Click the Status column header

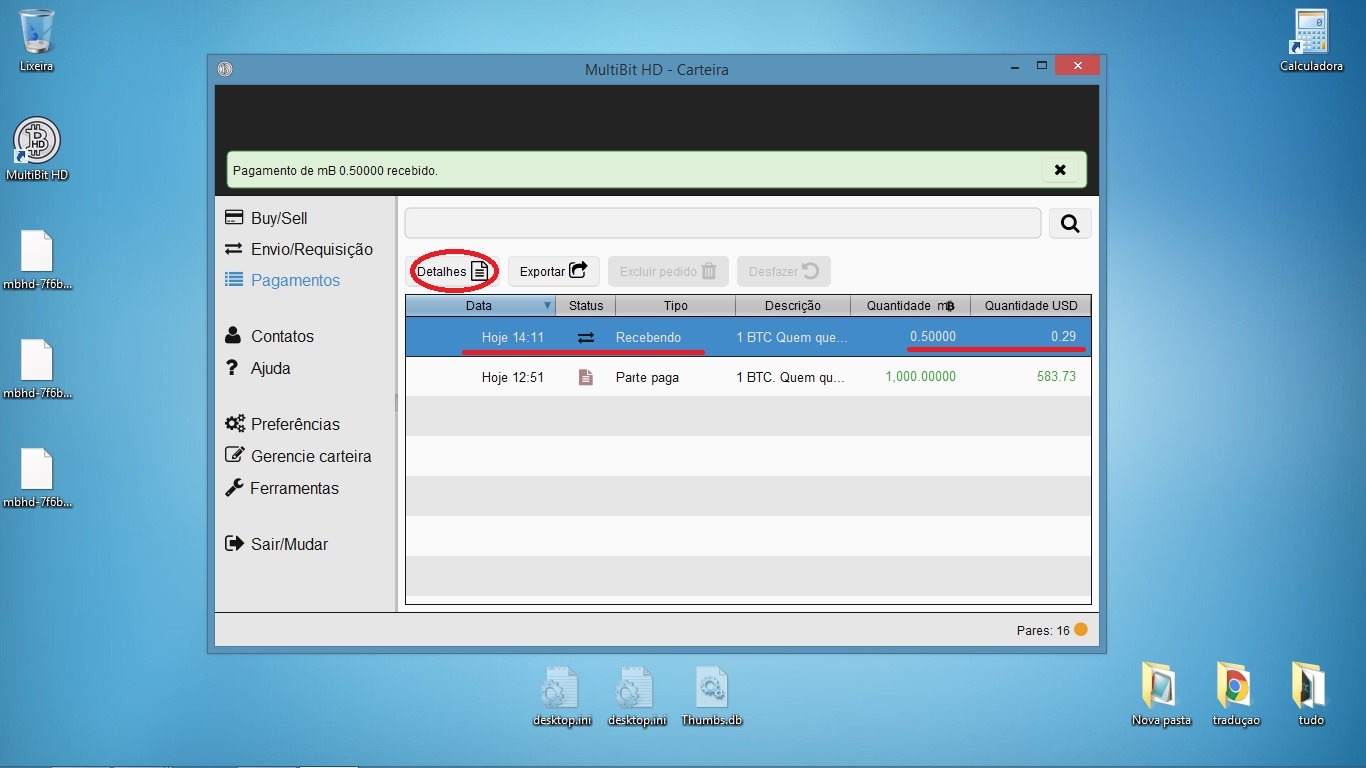coord(586,306)
